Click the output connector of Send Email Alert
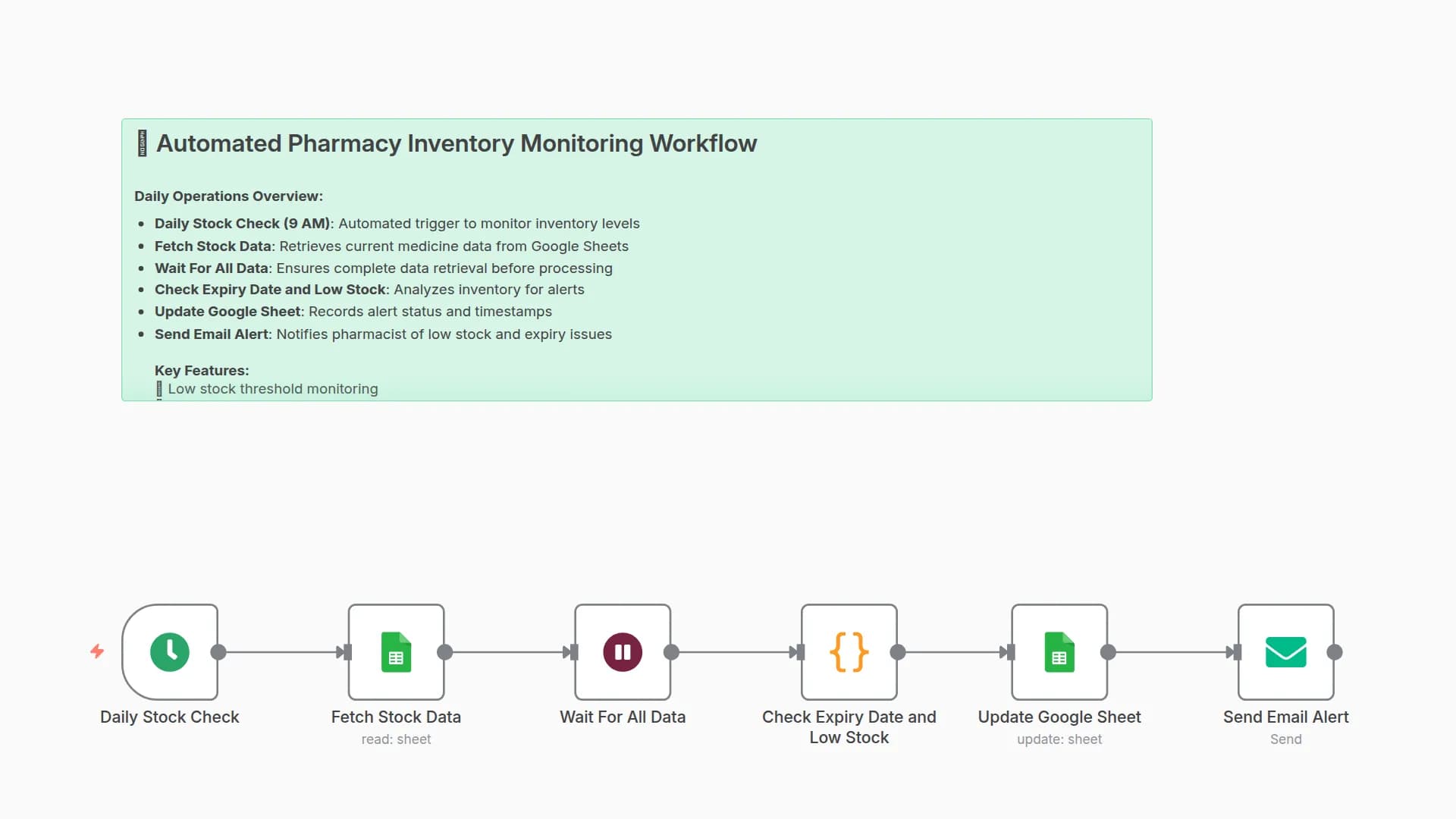Screen dimensions: 1456x819 1335,651
